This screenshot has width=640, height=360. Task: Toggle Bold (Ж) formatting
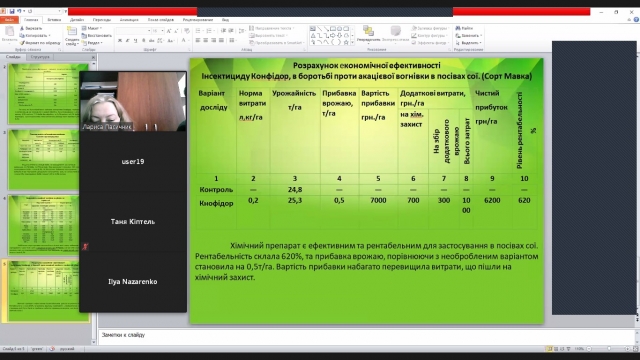(x=120, y=40)
